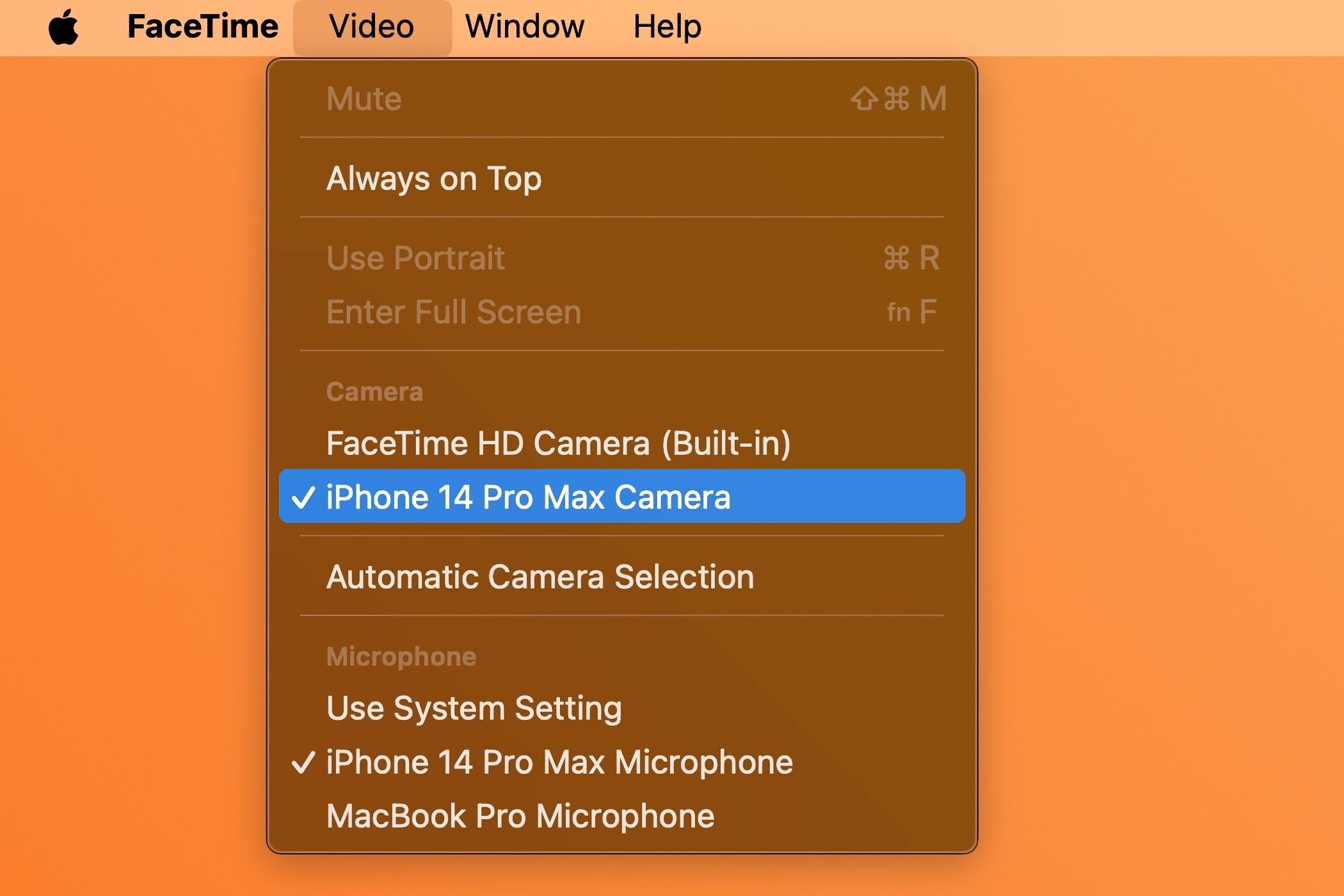Select Use System Setting microphone
The image size is (1344, 896).
(x=622, y=708)
